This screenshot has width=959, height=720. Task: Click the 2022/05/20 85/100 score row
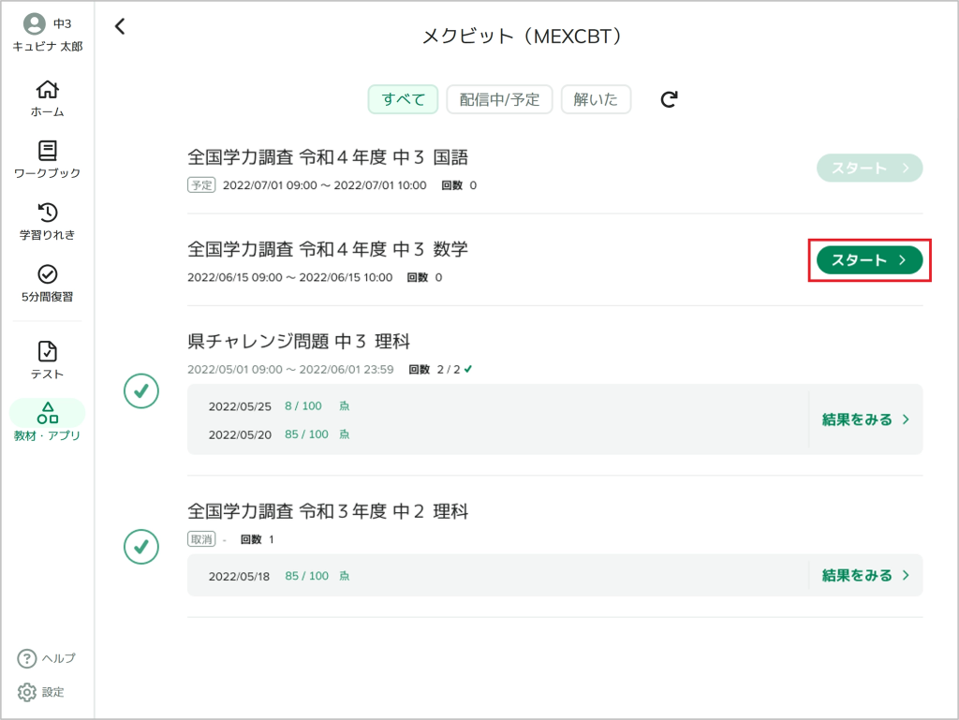[279, 434]
